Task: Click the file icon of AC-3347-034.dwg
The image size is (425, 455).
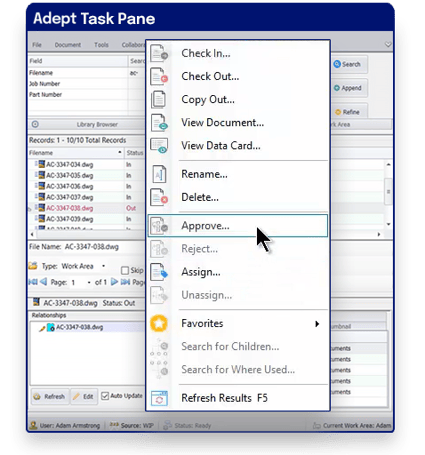Action: pyautogui.click(x=41, y=164)
